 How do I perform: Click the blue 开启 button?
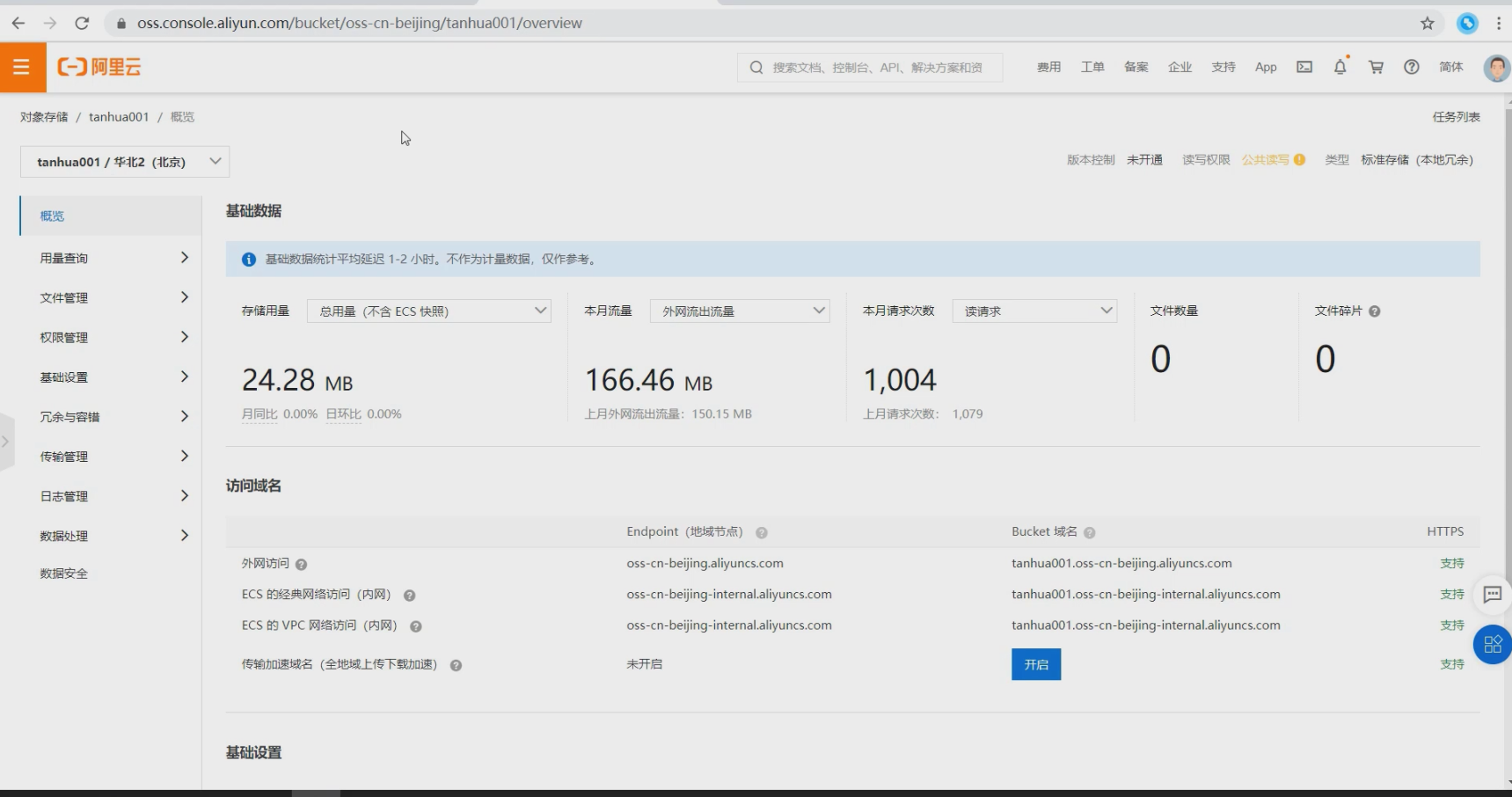click(1035, 664)
